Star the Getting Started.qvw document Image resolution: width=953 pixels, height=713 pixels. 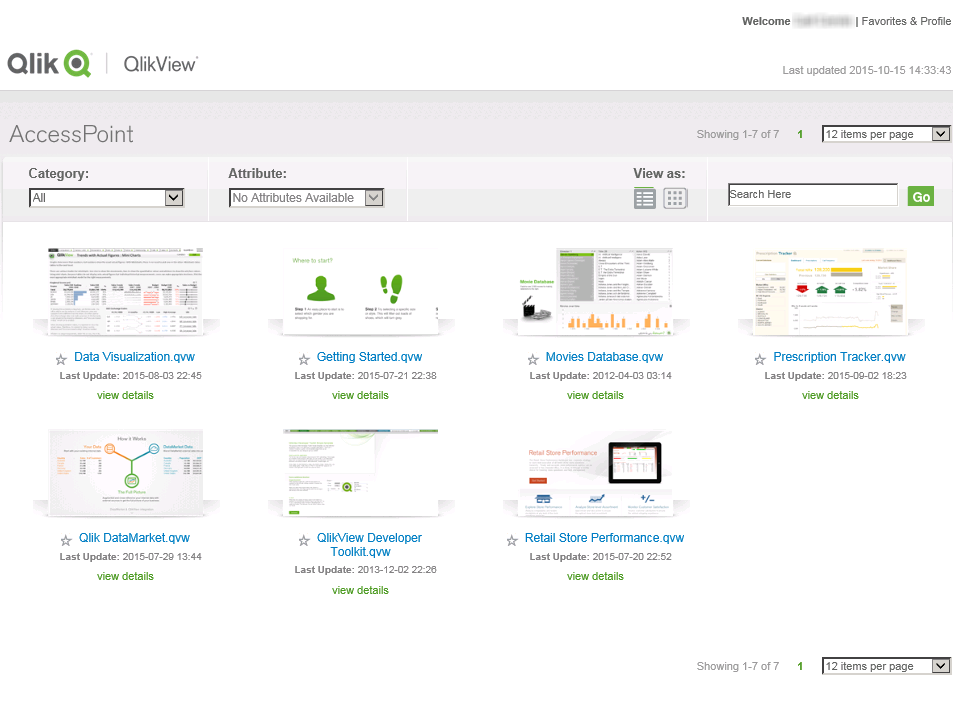304,359
